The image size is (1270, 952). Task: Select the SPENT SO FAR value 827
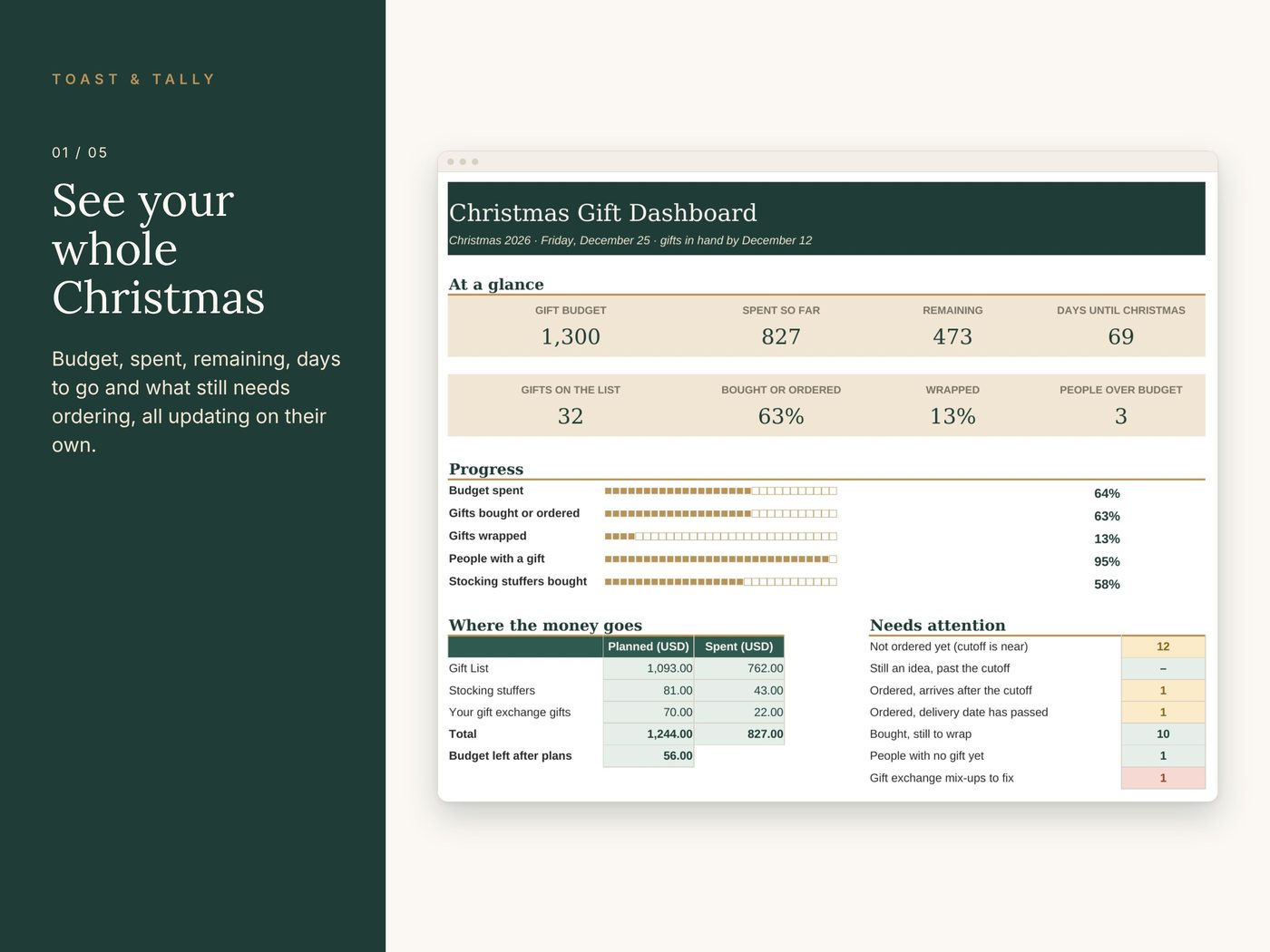(x=781, y=336)
